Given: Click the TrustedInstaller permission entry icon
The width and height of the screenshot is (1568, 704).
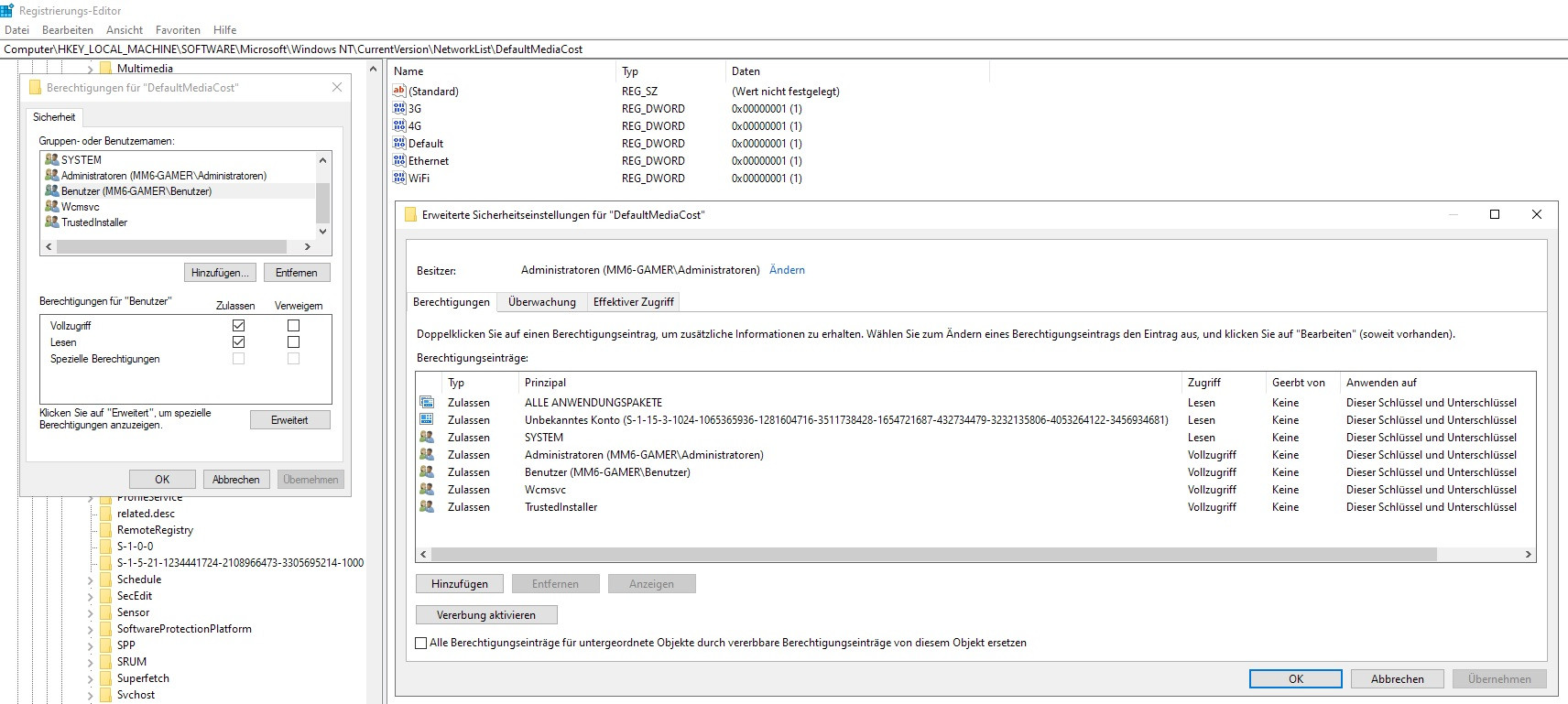Looking at the screenshot, I should [x=427, y=506].
